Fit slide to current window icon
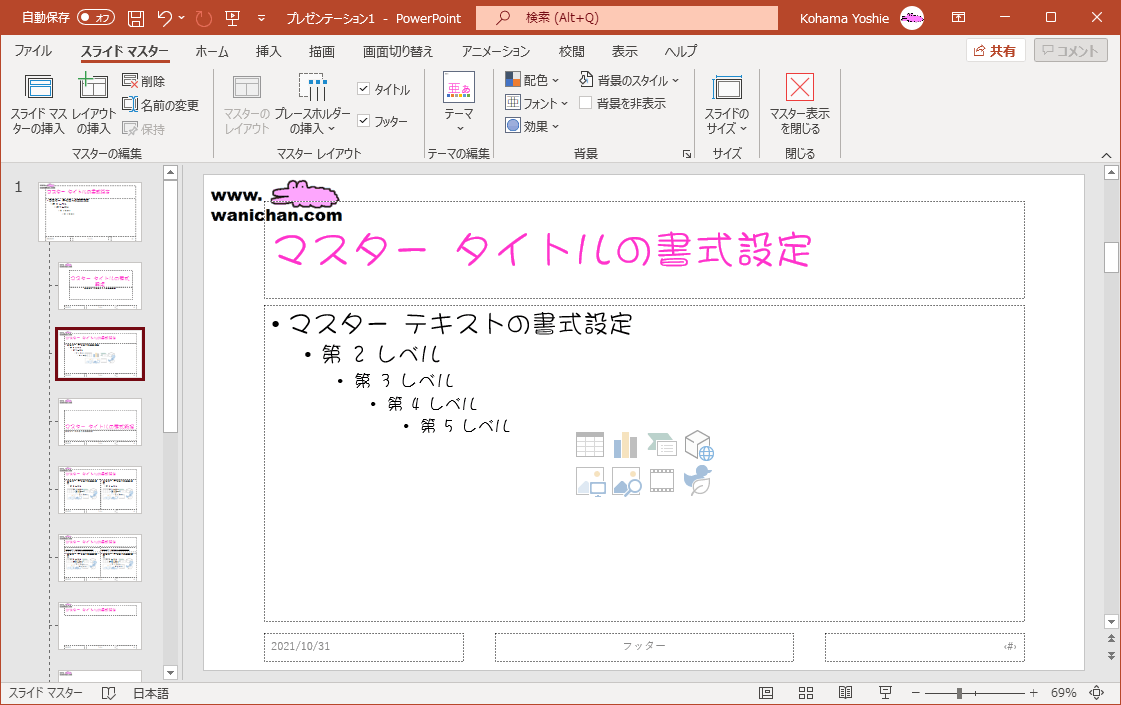 (x=1097, y=692)
